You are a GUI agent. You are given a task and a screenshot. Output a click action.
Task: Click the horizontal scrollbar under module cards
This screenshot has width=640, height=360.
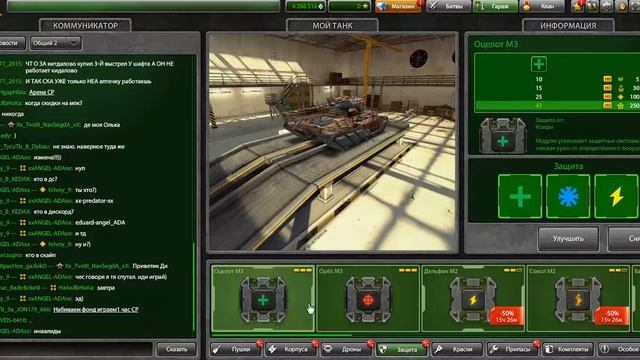click(x=282, y=335)
